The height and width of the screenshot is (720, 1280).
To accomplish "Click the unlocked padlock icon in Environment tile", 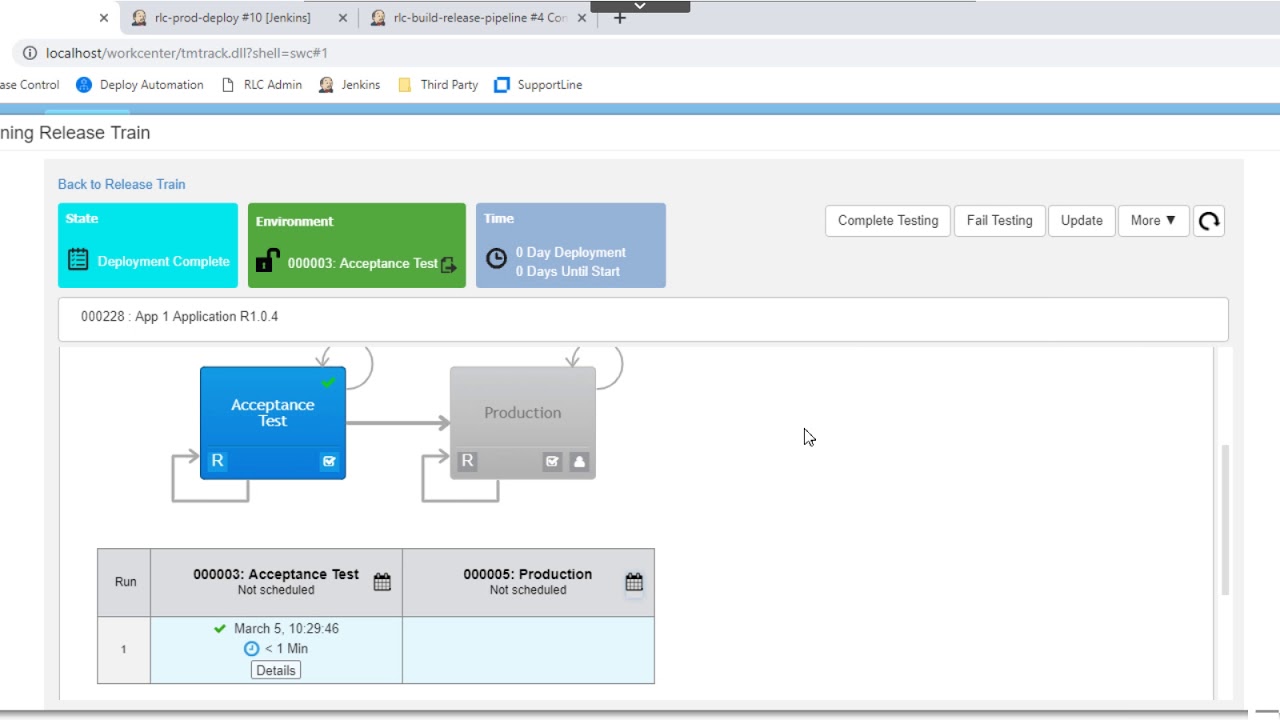I will click(x=267, y=261).
